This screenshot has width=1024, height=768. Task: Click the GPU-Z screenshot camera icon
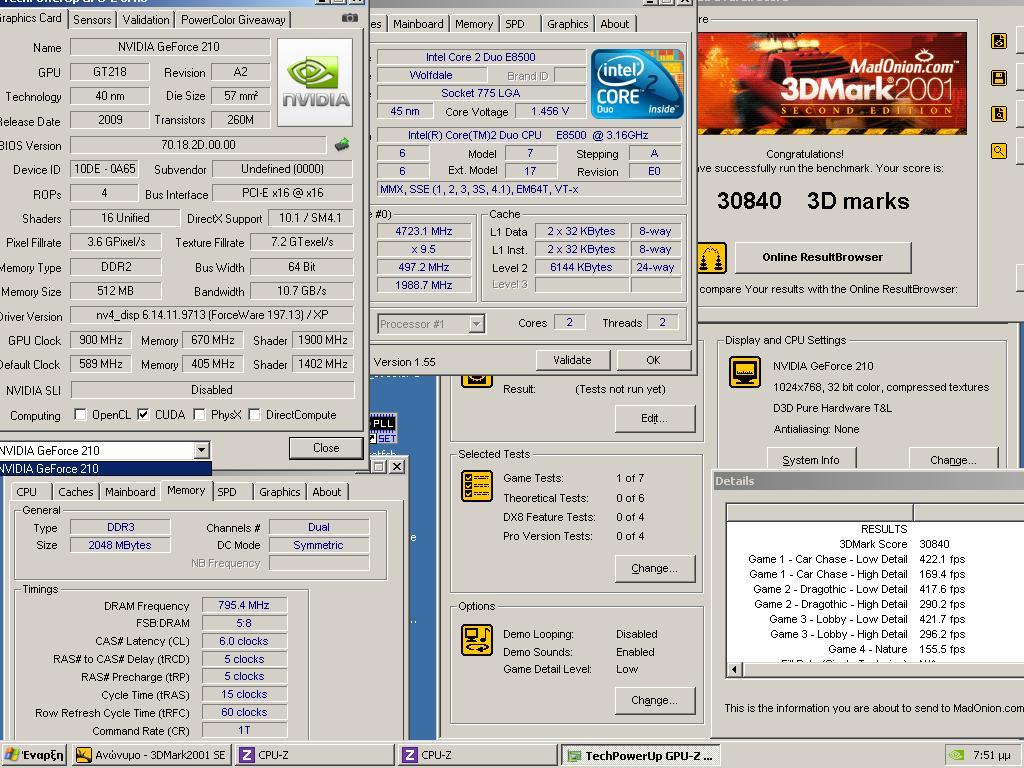(x=350, y=18)
